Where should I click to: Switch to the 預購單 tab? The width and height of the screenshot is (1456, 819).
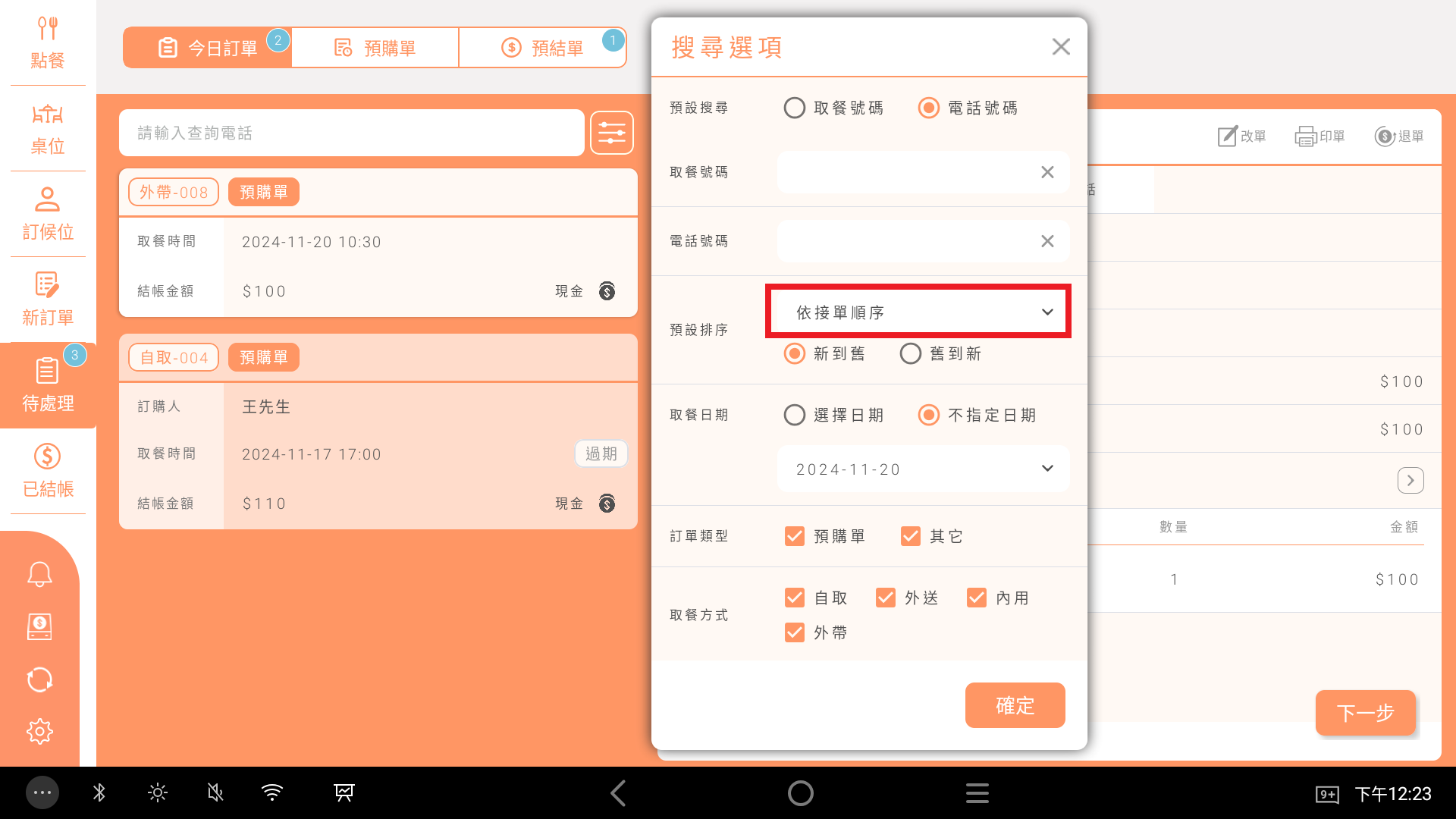pos(375,49)
